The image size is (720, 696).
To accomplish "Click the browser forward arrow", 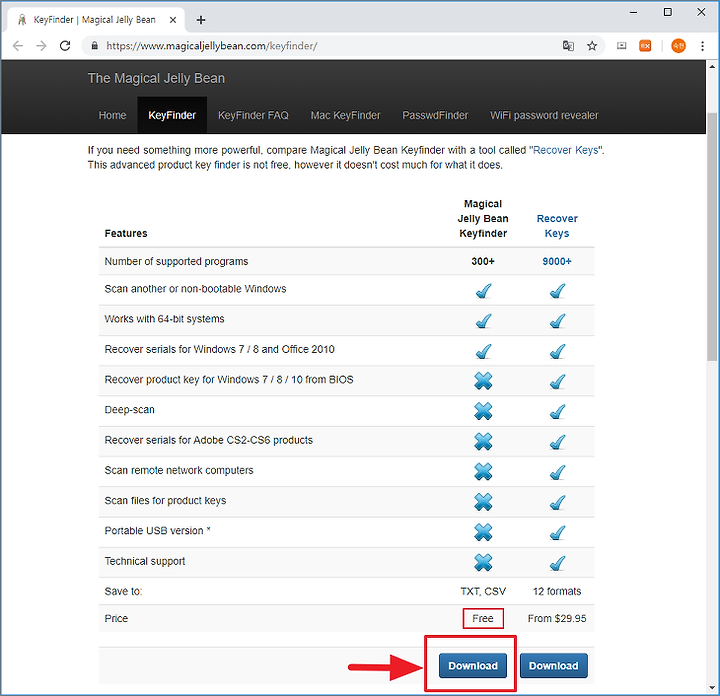I will 41,45.
